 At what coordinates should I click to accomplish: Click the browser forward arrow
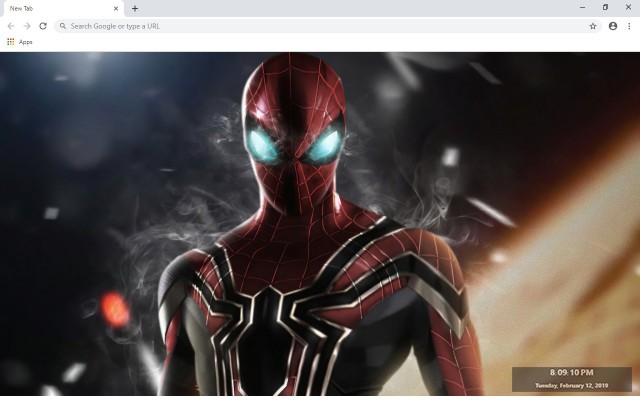pos(27,26)
